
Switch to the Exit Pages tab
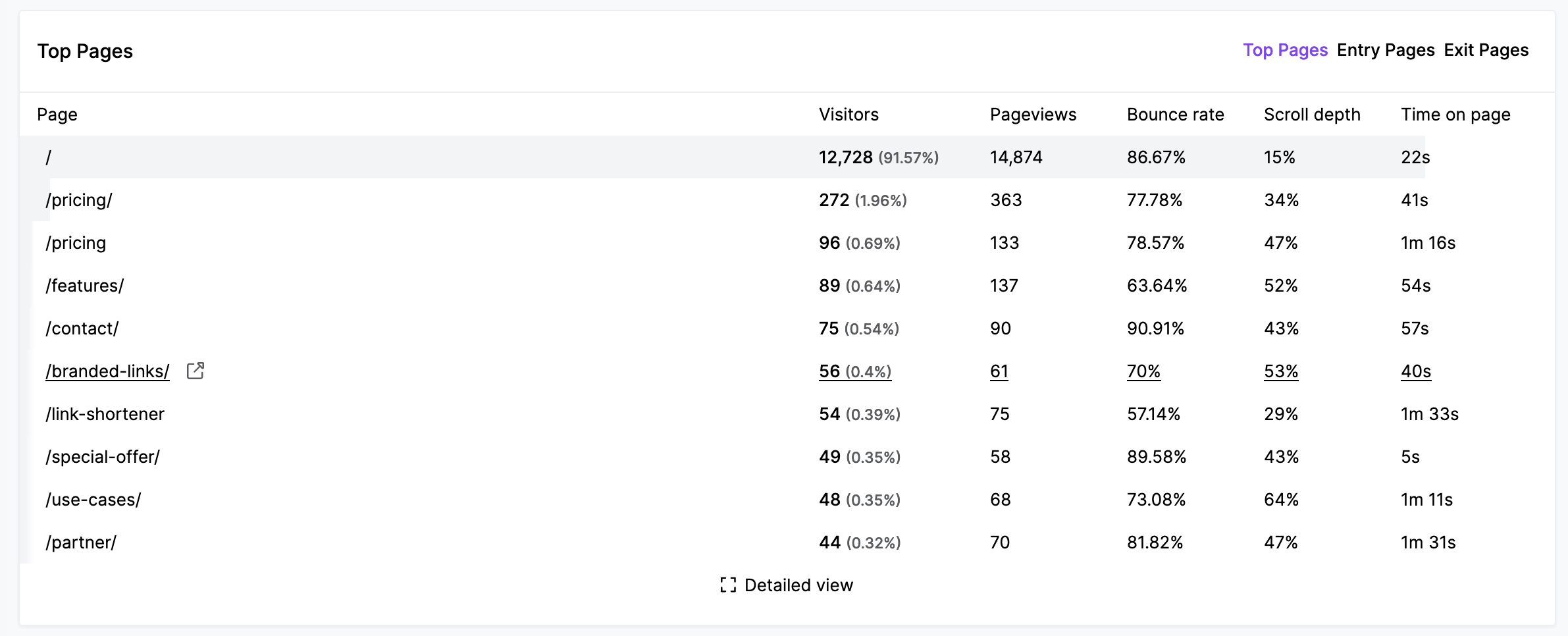tap(1486, 49)
